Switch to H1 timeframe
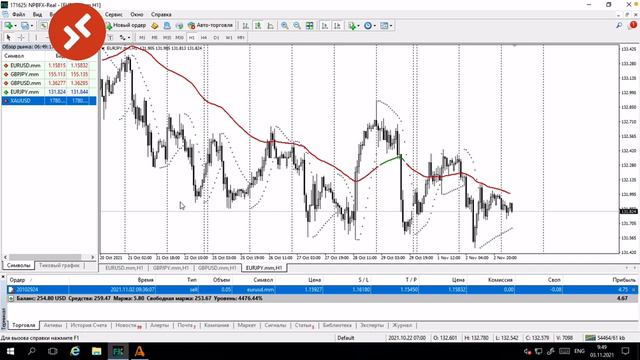Image resolution: width=640 pixels, height=360 pixels. [x=191, y=38]
